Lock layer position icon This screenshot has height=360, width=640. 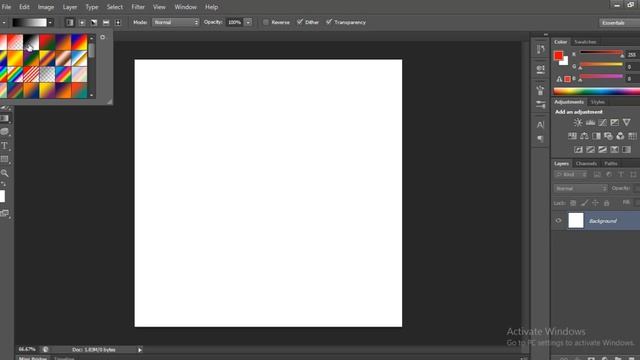pos(596,203)
